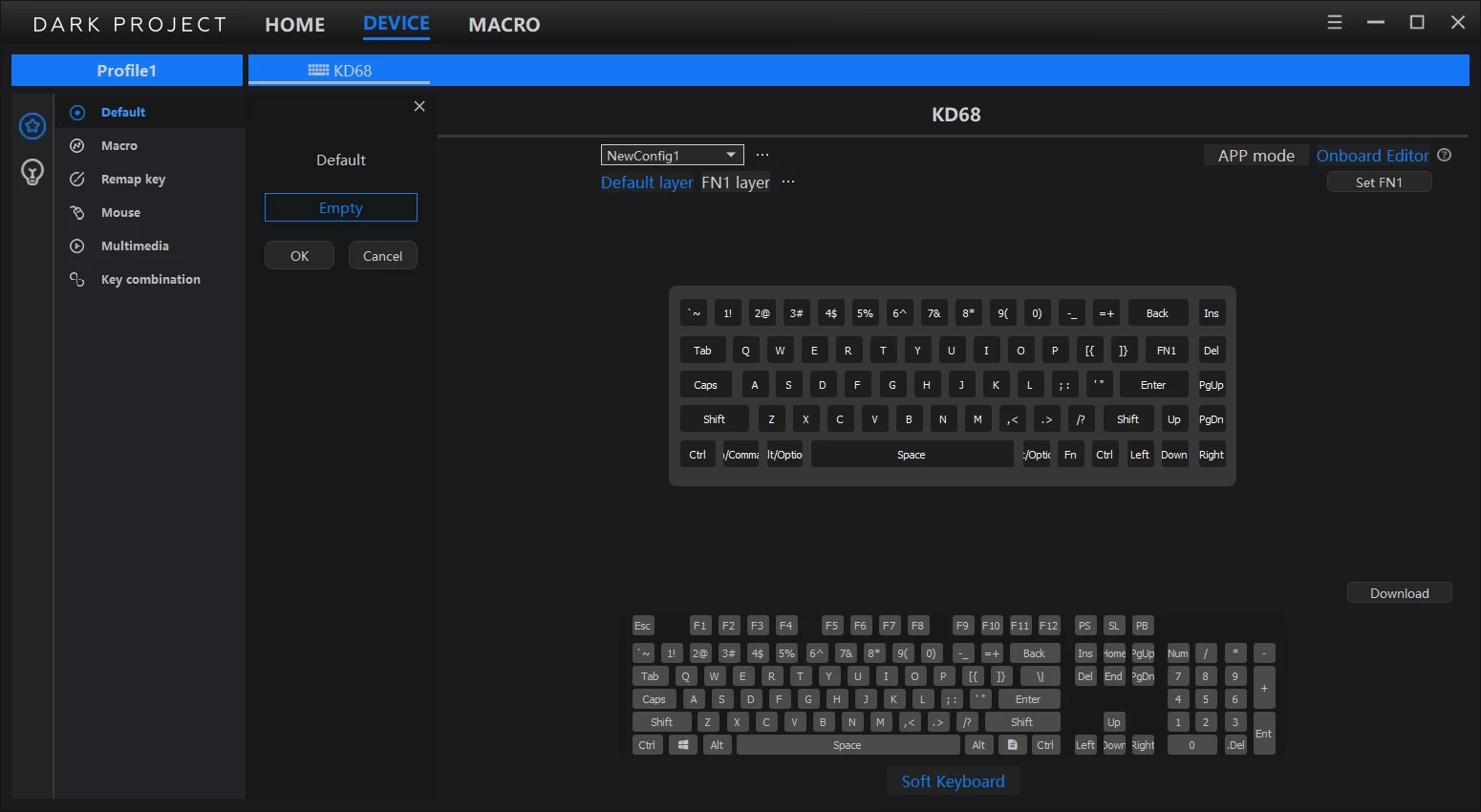Open the HOME tab
This screenshot has height=812, width=1481.
pos(295,24)
